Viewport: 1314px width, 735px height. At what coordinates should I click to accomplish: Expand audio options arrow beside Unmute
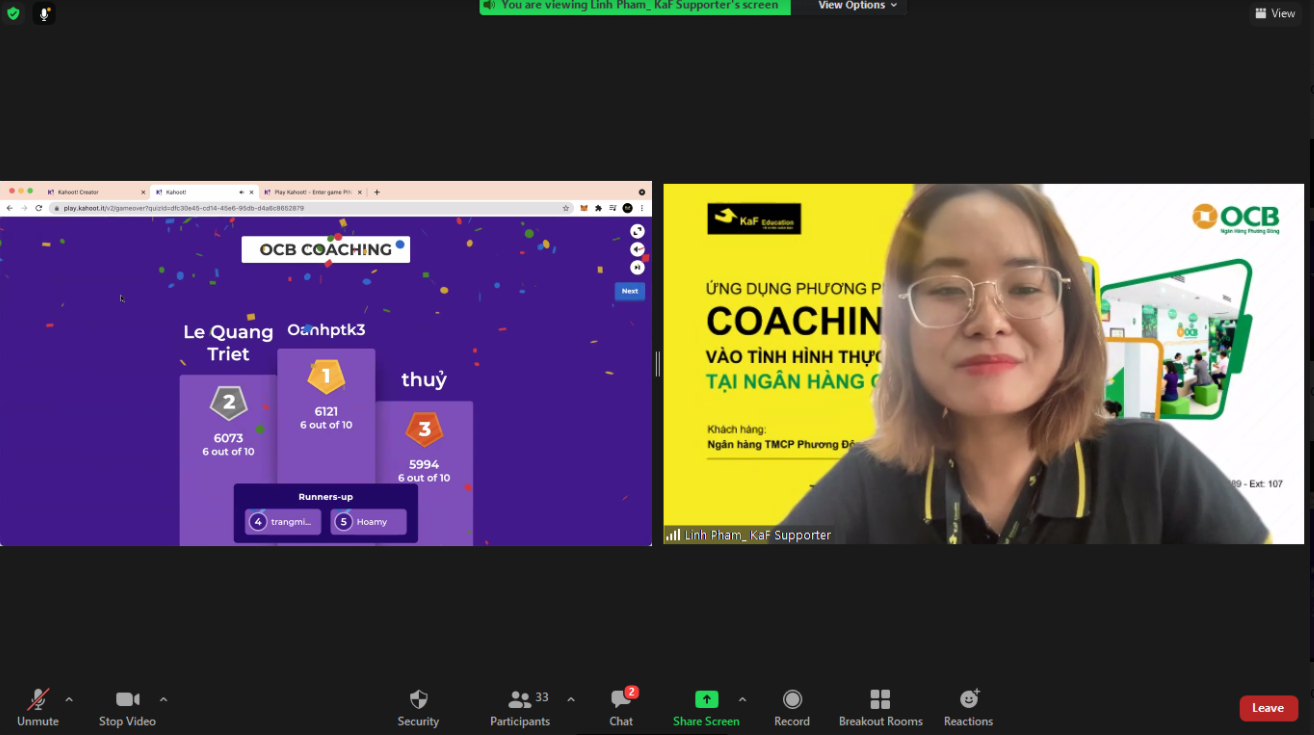pyautogui.click(x=69, y=699)
